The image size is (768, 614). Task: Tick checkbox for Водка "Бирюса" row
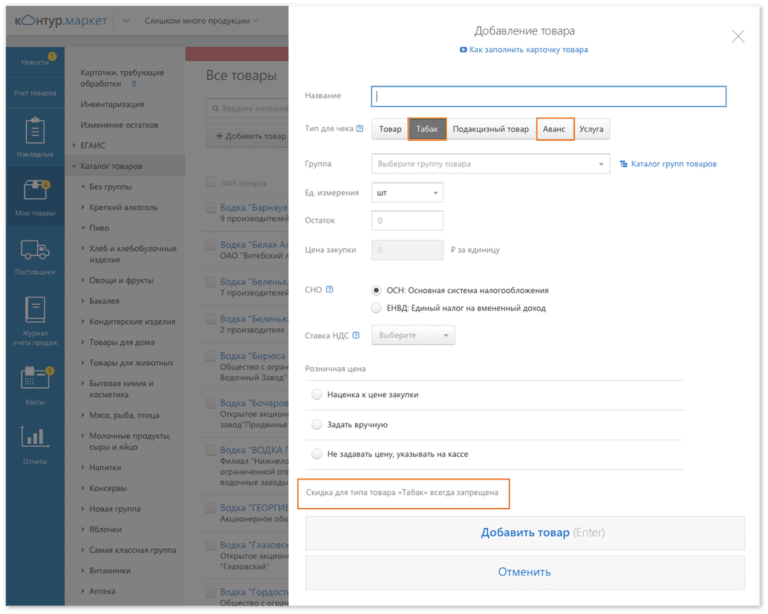tap(211, 356)
